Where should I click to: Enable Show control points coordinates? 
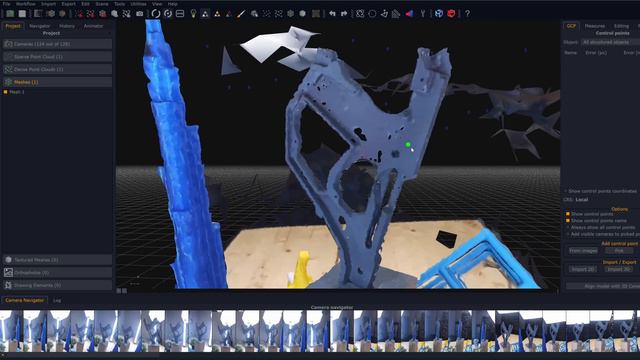point(566,191)
